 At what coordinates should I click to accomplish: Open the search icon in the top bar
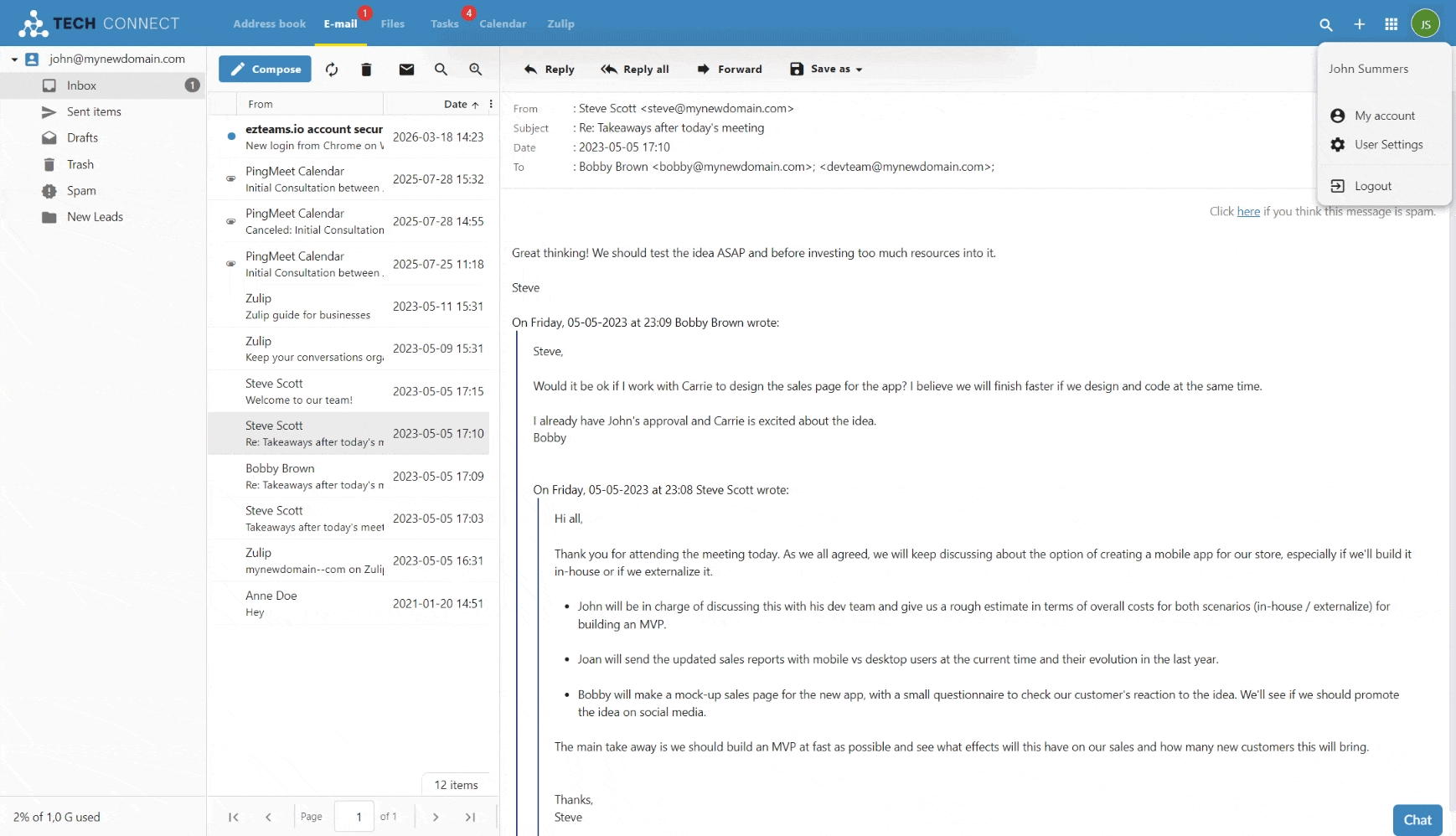1326,24
